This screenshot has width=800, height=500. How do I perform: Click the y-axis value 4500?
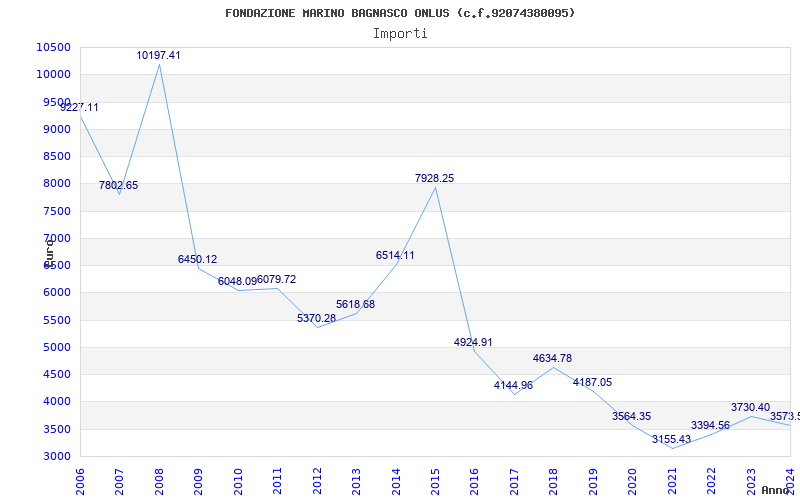[56, 374]
